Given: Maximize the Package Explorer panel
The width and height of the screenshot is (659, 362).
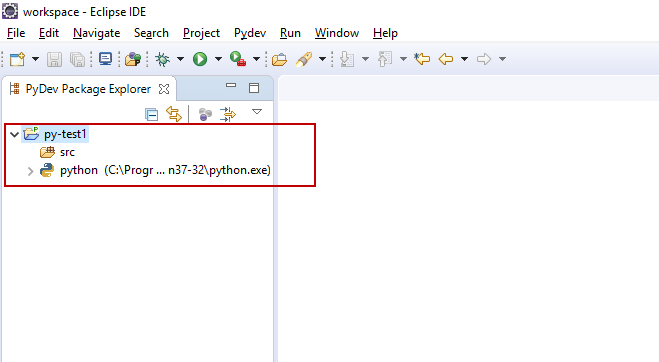Looking at the screenshot, I should coord(254,88).
